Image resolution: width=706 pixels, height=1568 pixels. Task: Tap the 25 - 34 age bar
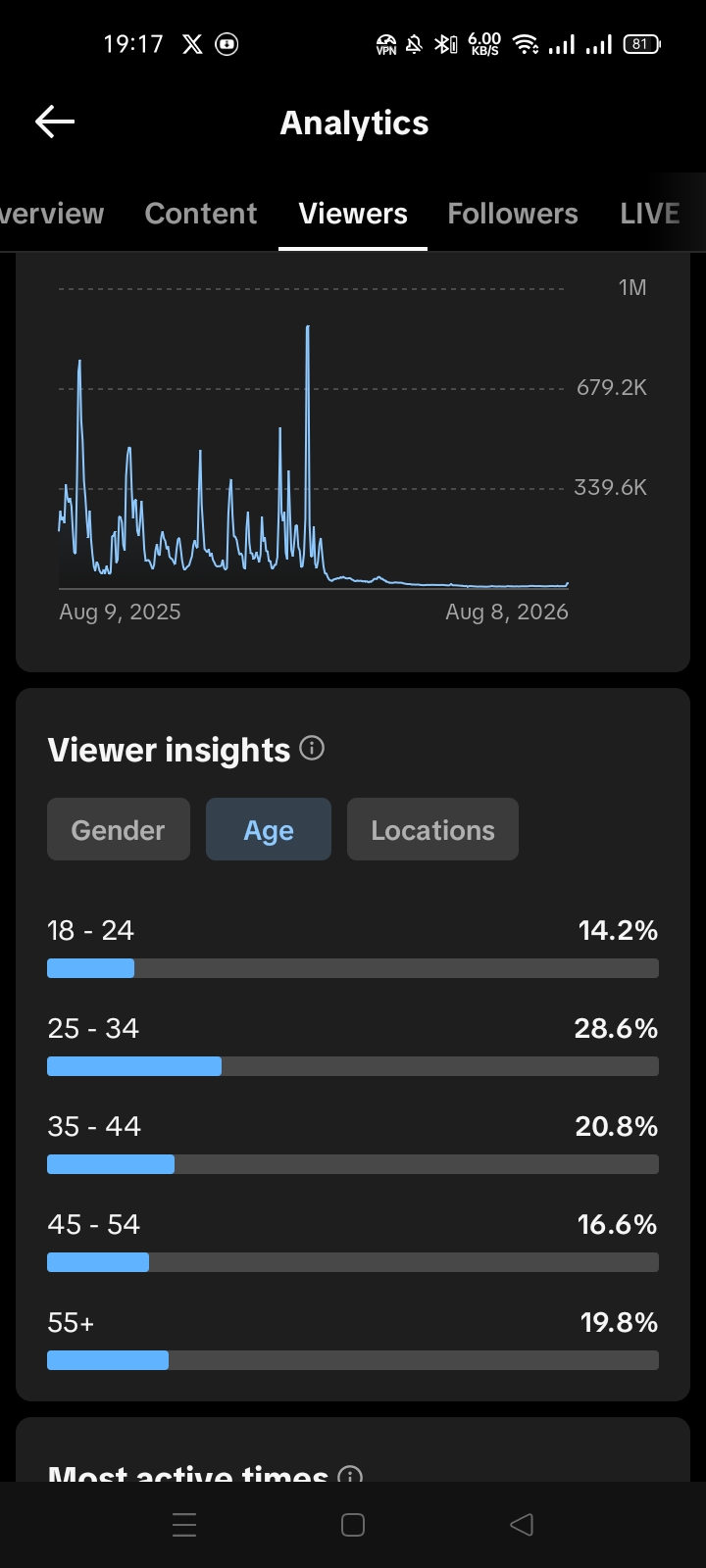click(353, 1066)
